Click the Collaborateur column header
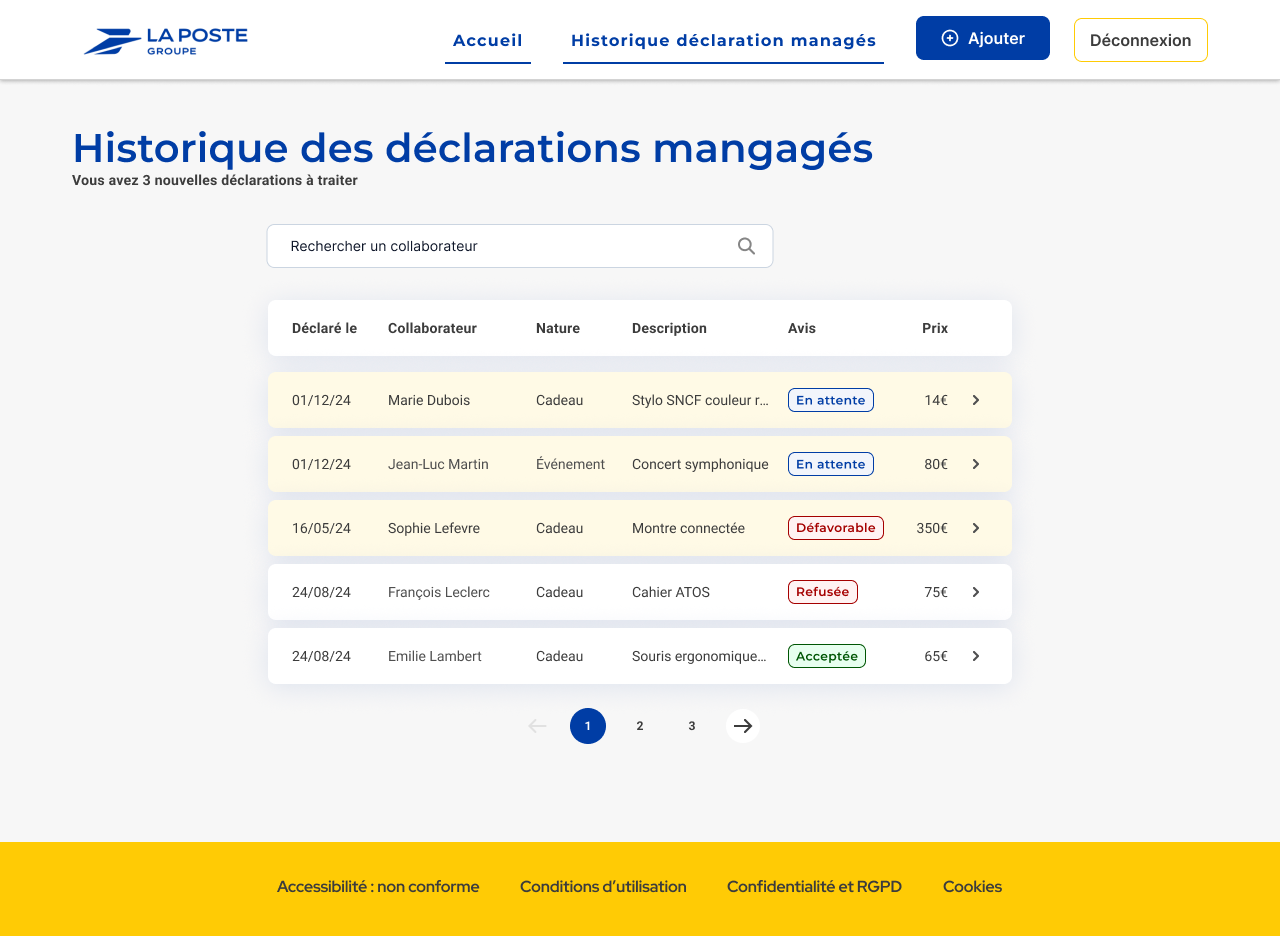The height and width of the screenshot is (936, 1280). 432,328
